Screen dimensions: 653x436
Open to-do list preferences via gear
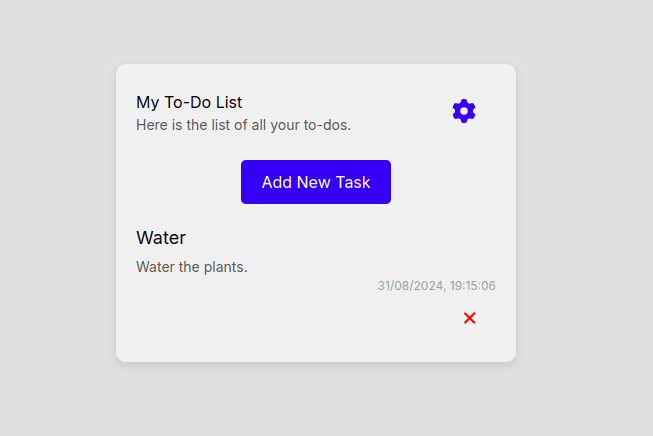(x=464, y=111)
